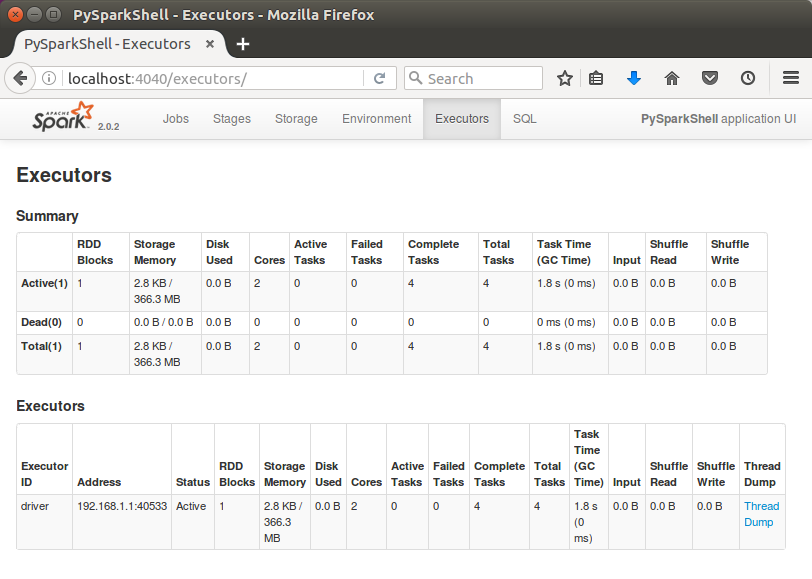Click the search magnifier icon in search box
This screenshot has height=579, width=812.
(415, 78)
